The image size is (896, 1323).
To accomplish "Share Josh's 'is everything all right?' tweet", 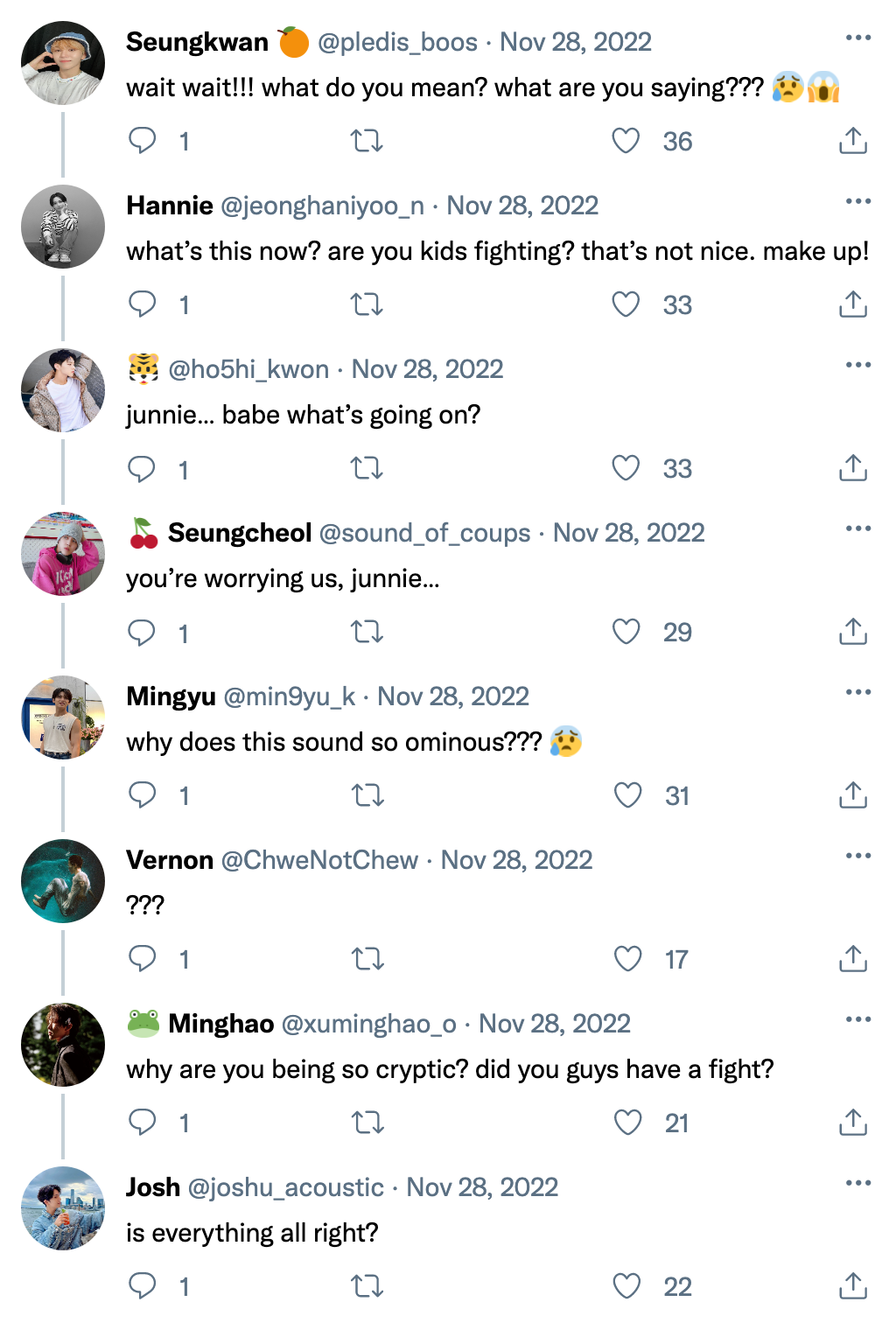I will [x=853, y=1286].
